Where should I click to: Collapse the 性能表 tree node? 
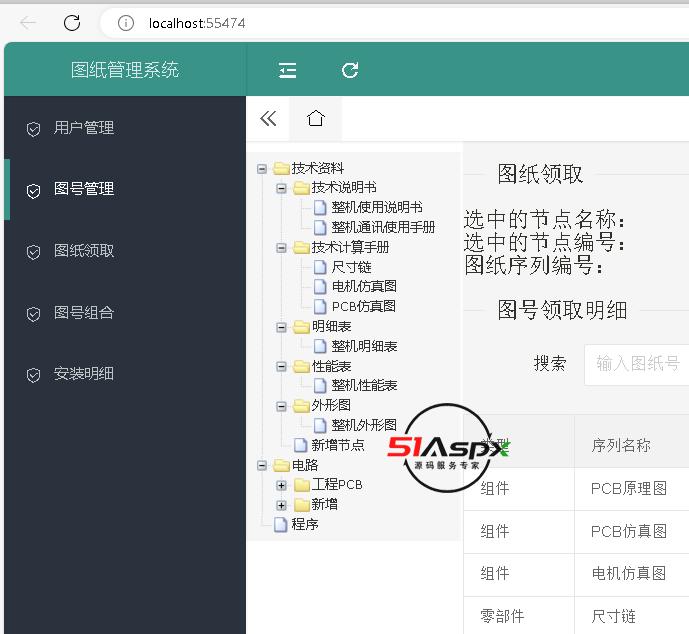(281, 367)
